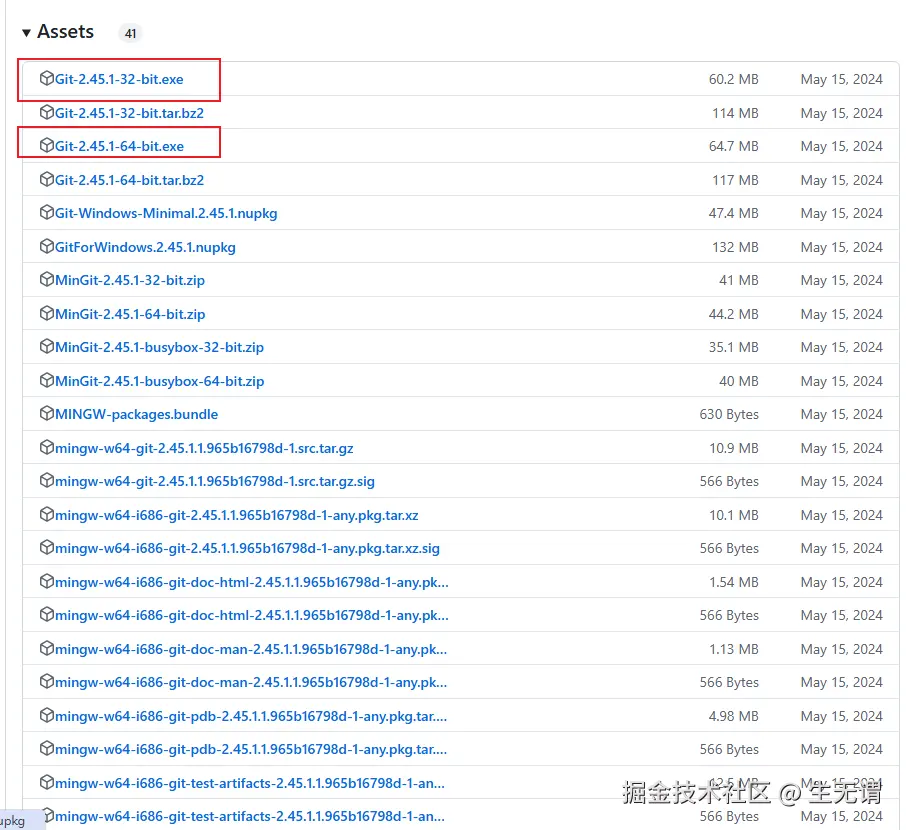Click the 630 Bytes size text

click(x=729, y=414)
